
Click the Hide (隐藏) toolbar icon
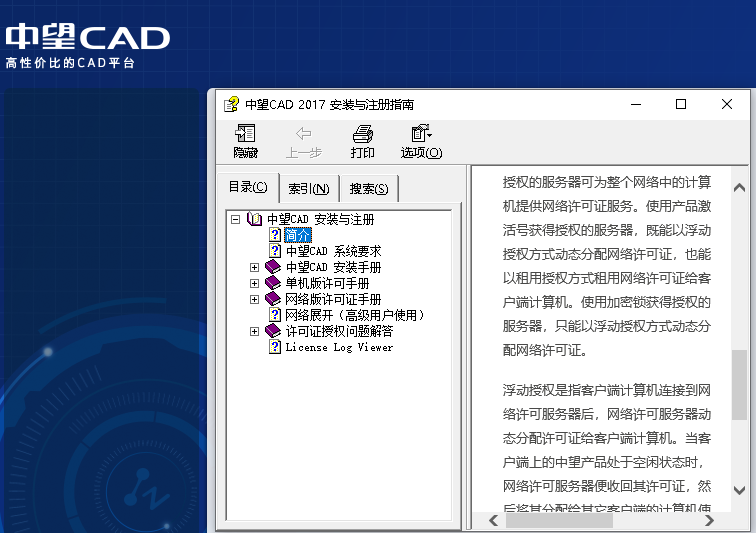(x=245, y=134)
